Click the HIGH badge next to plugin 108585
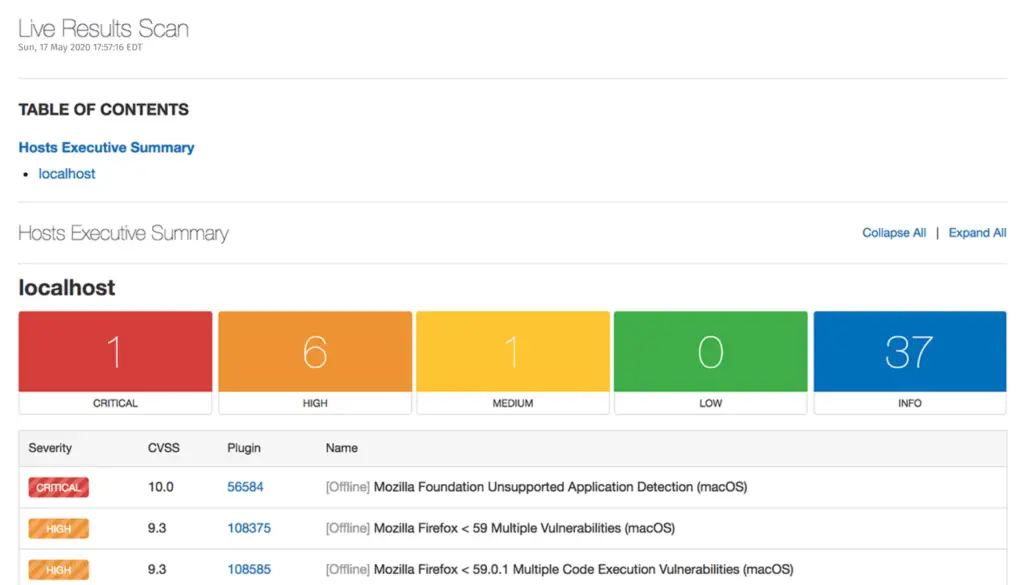 (x=58, y=569)
